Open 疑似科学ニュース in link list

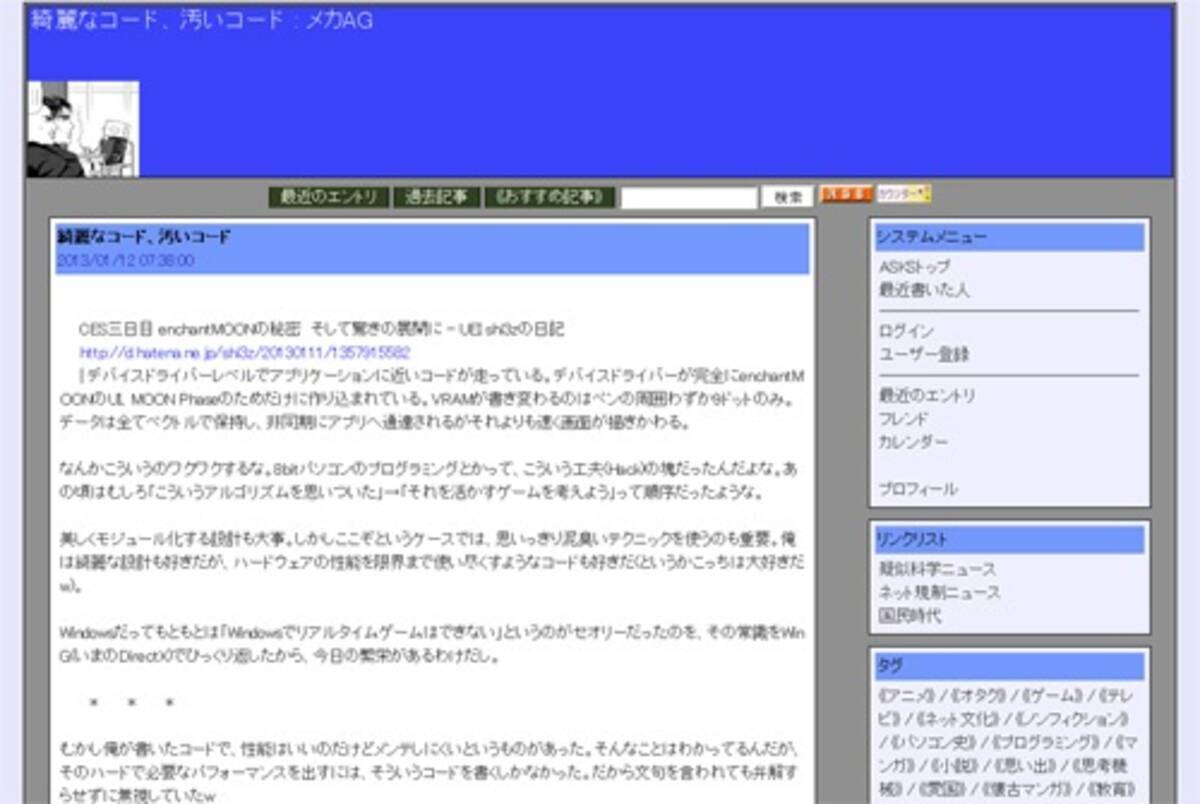(x=937, y=569)
